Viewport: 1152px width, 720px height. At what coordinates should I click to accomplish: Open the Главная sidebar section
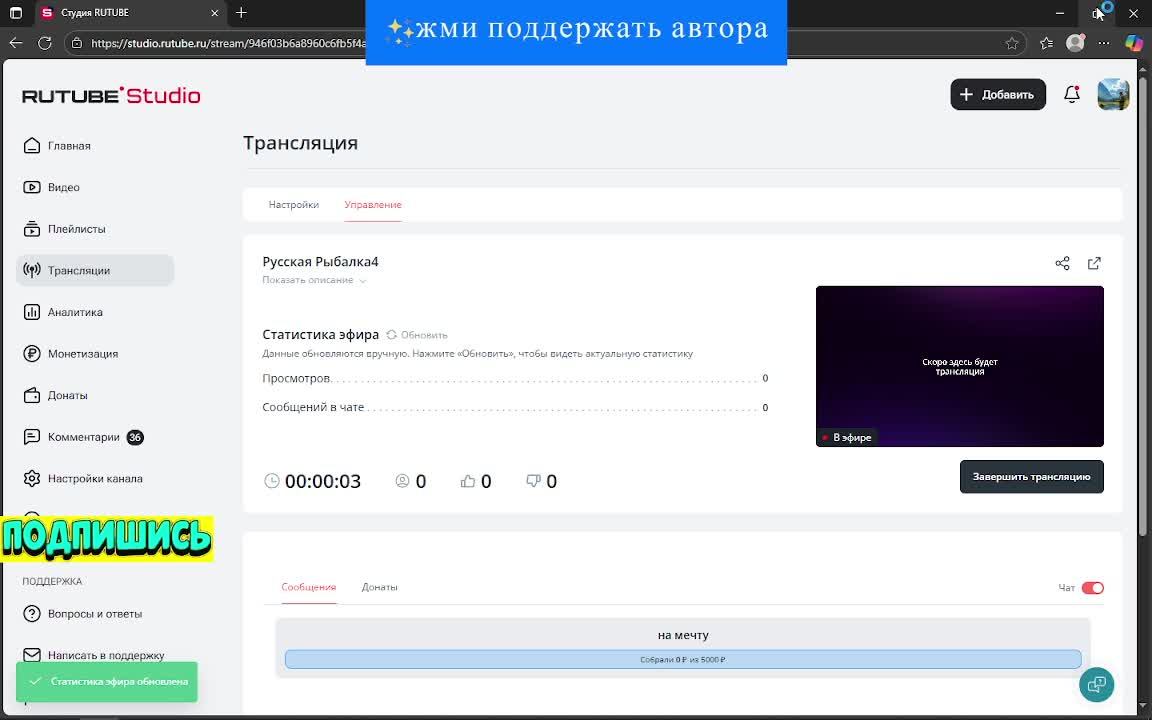point(57,145)
